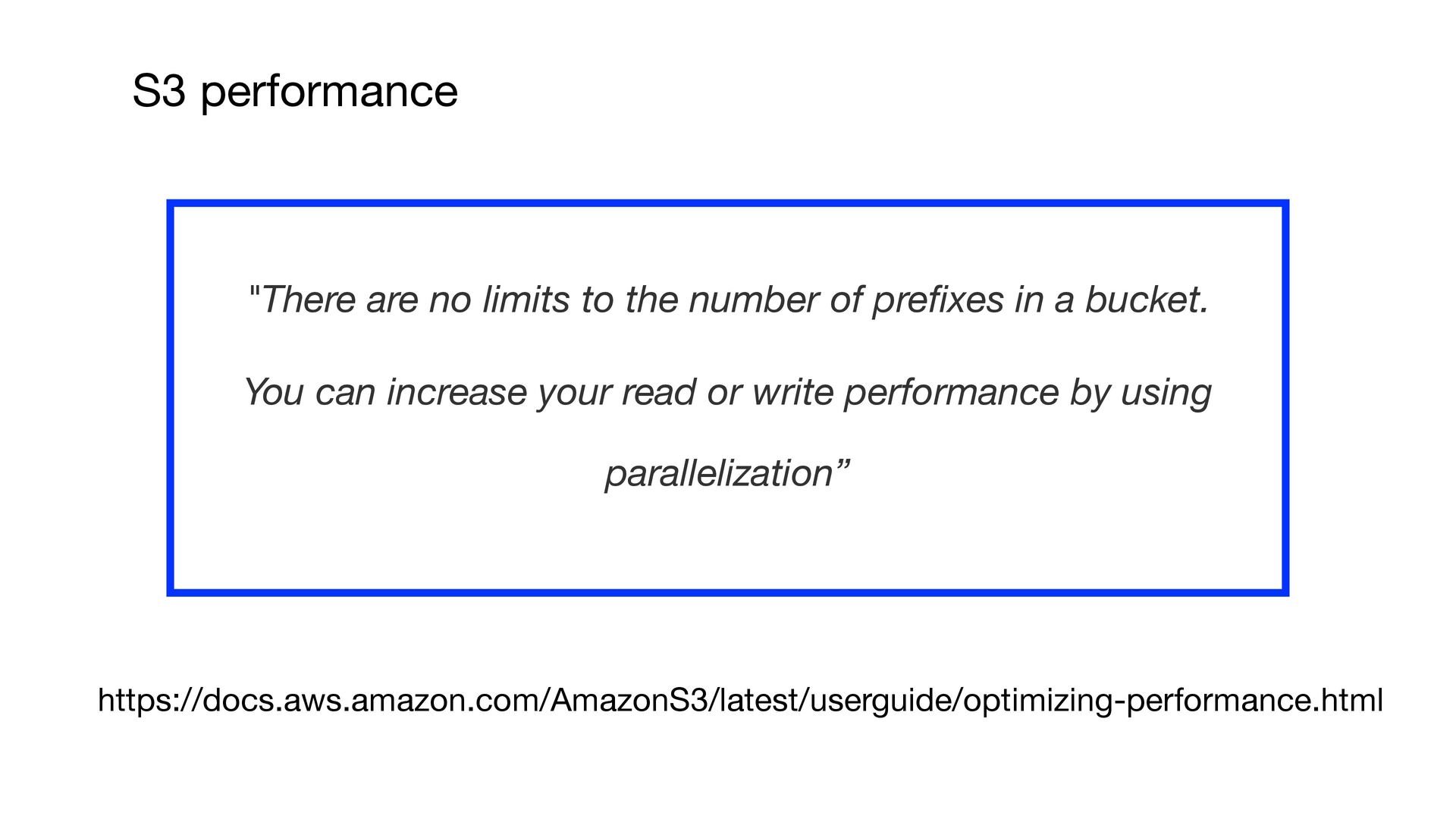
Task: Click "AmazonS3" in the URL path
Action: pyautogui.click(x=629, y=701)
